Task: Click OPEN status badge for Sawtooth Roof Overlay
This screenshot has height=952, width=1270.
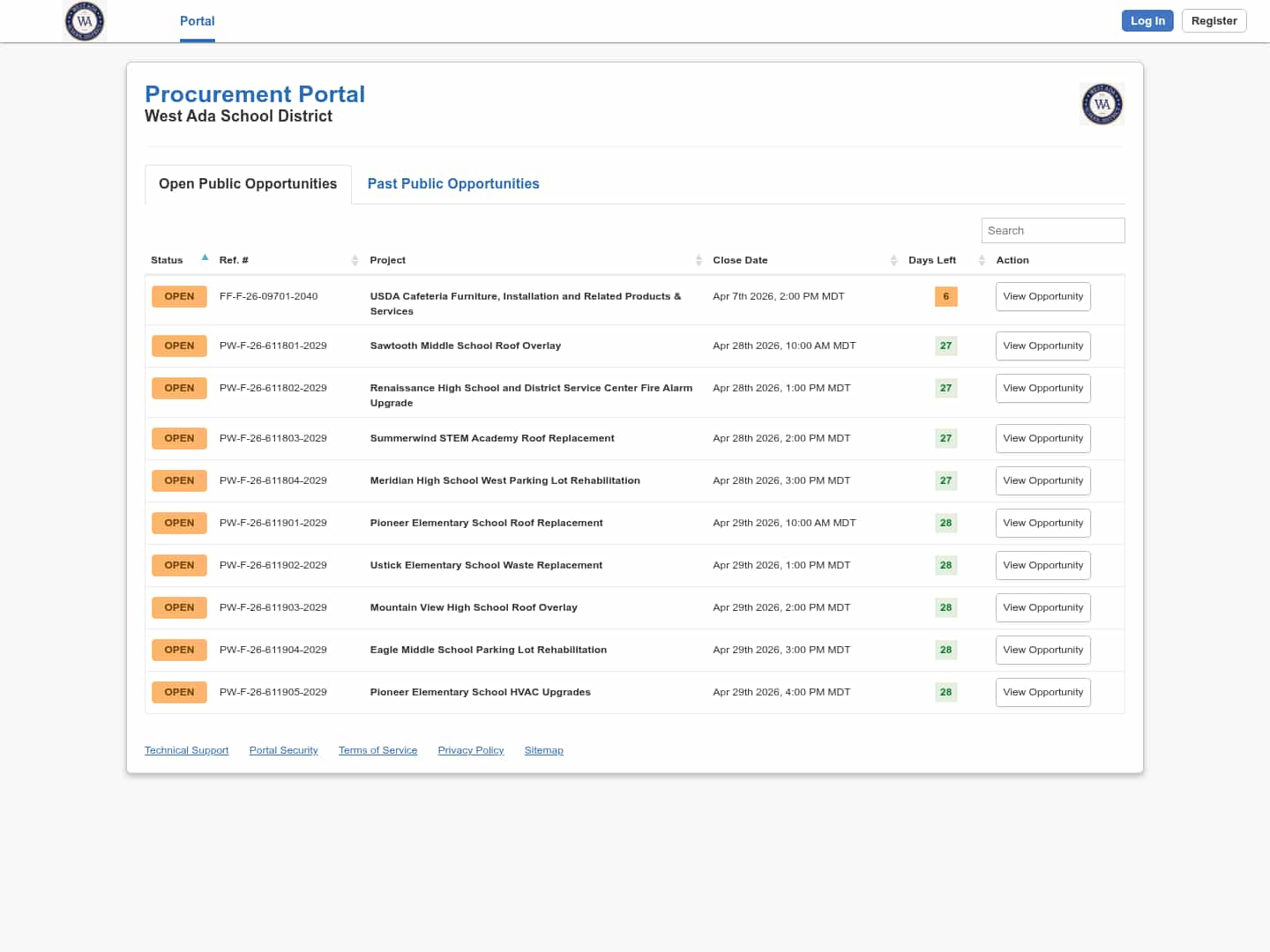Action: (179, 346)
